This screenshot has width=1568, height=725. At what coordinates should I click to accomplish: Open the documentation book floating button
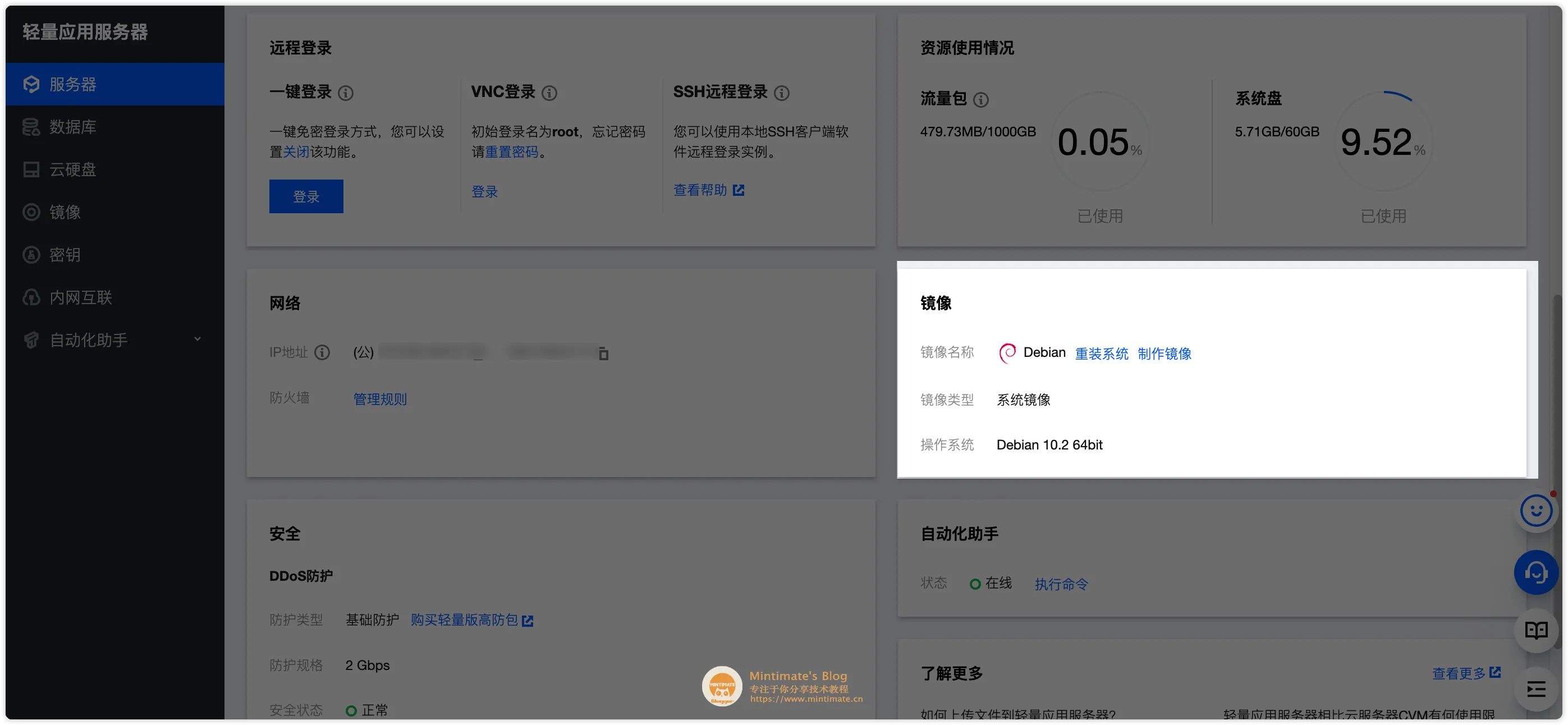tap(1536, 630)
